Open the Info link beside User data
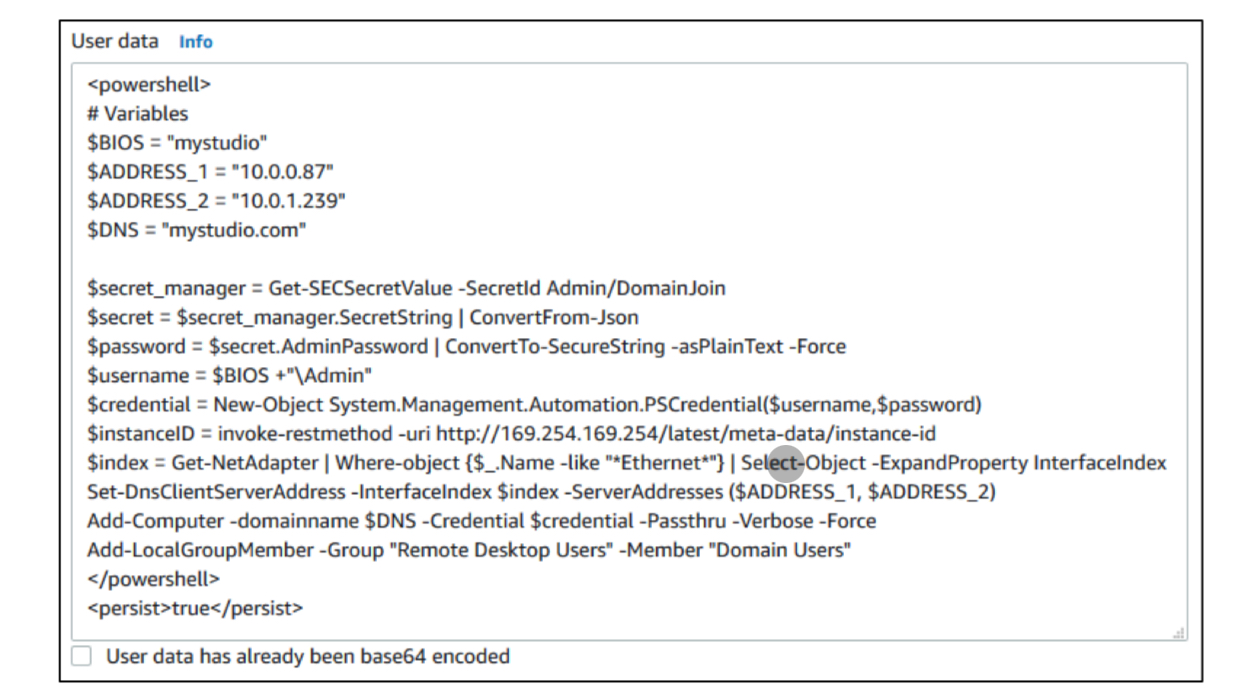This screenshot has height=691, width=1237. pos(195,42)
